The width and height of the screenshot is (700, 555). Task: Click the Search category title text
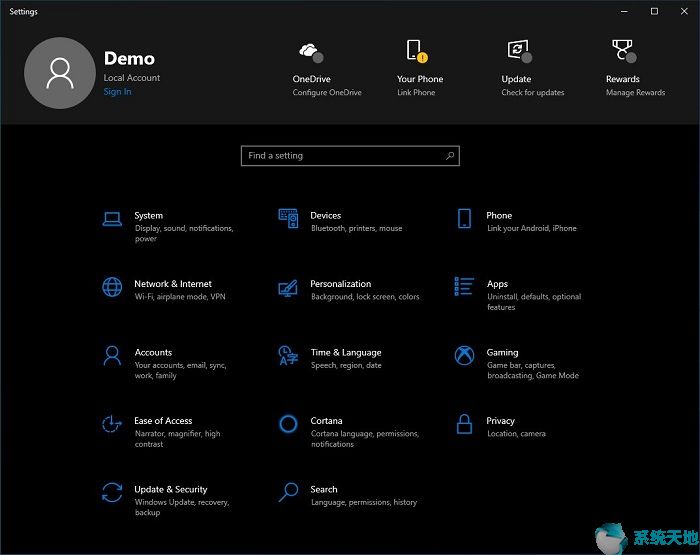coord(324,489)
